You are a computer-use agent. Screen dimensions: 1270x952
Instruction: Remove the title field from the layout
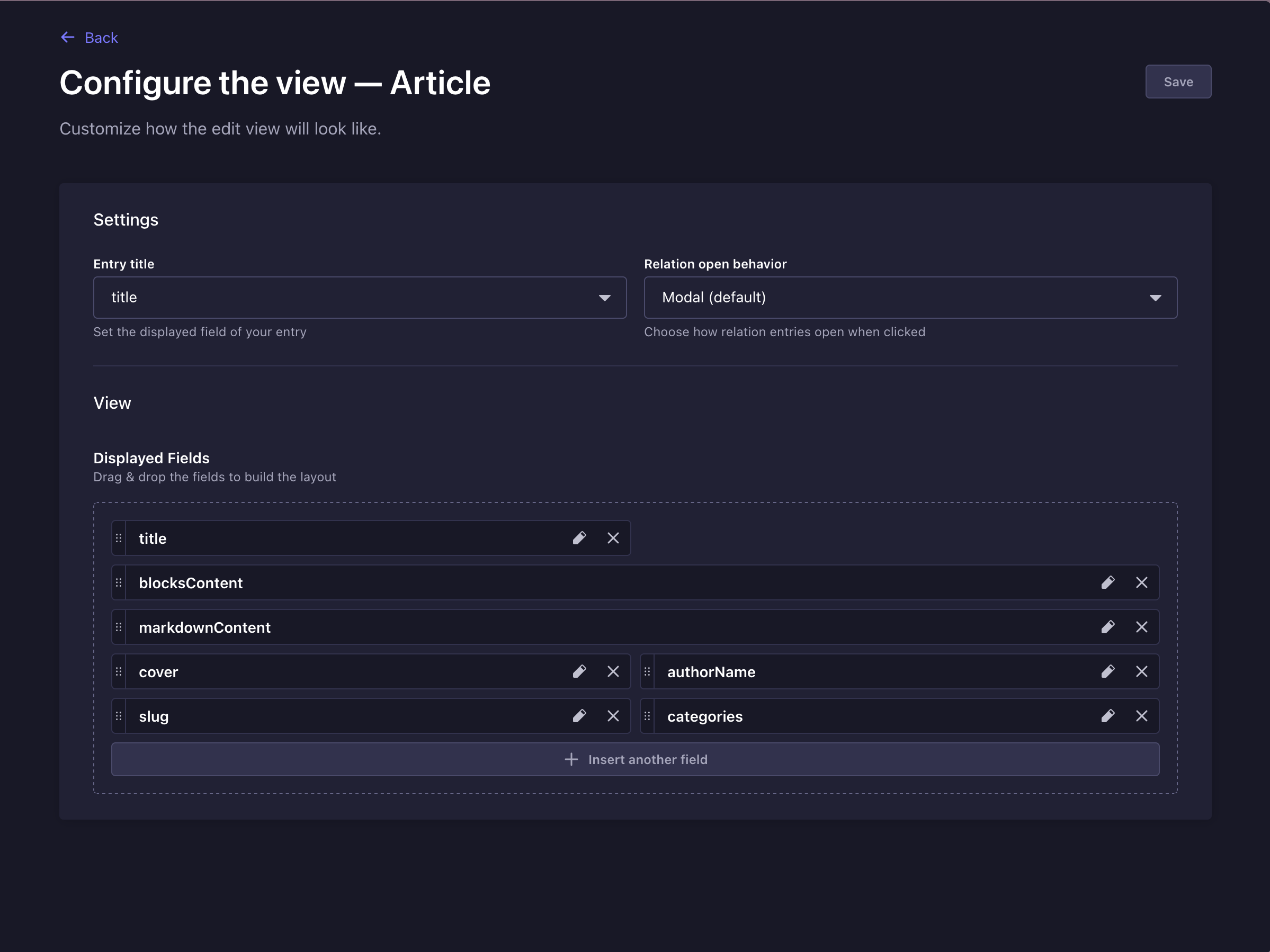613,538
